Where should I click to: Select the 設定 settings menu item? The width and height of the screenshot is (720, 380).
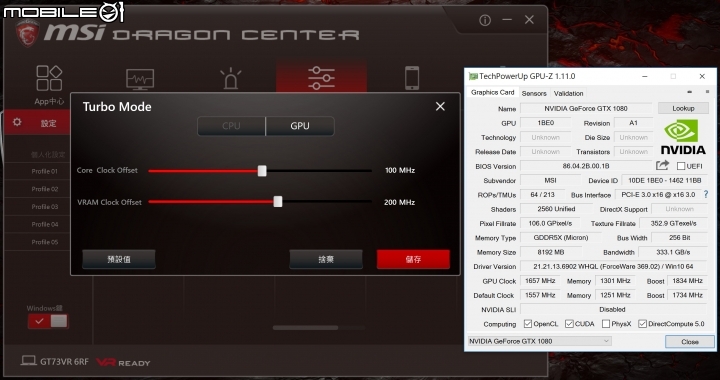tap(37, 123)
